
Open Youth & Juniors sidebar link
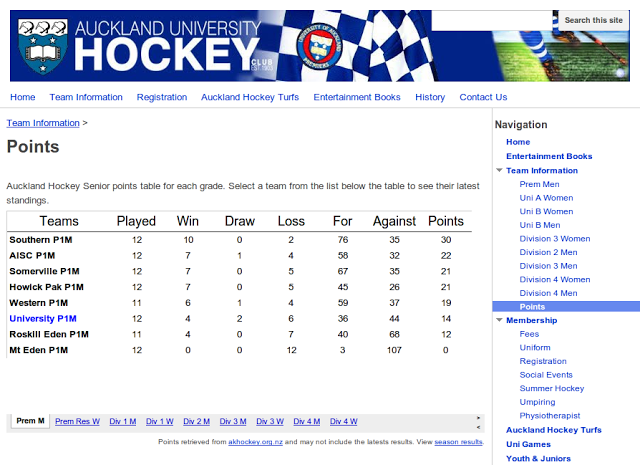[538, 459]
